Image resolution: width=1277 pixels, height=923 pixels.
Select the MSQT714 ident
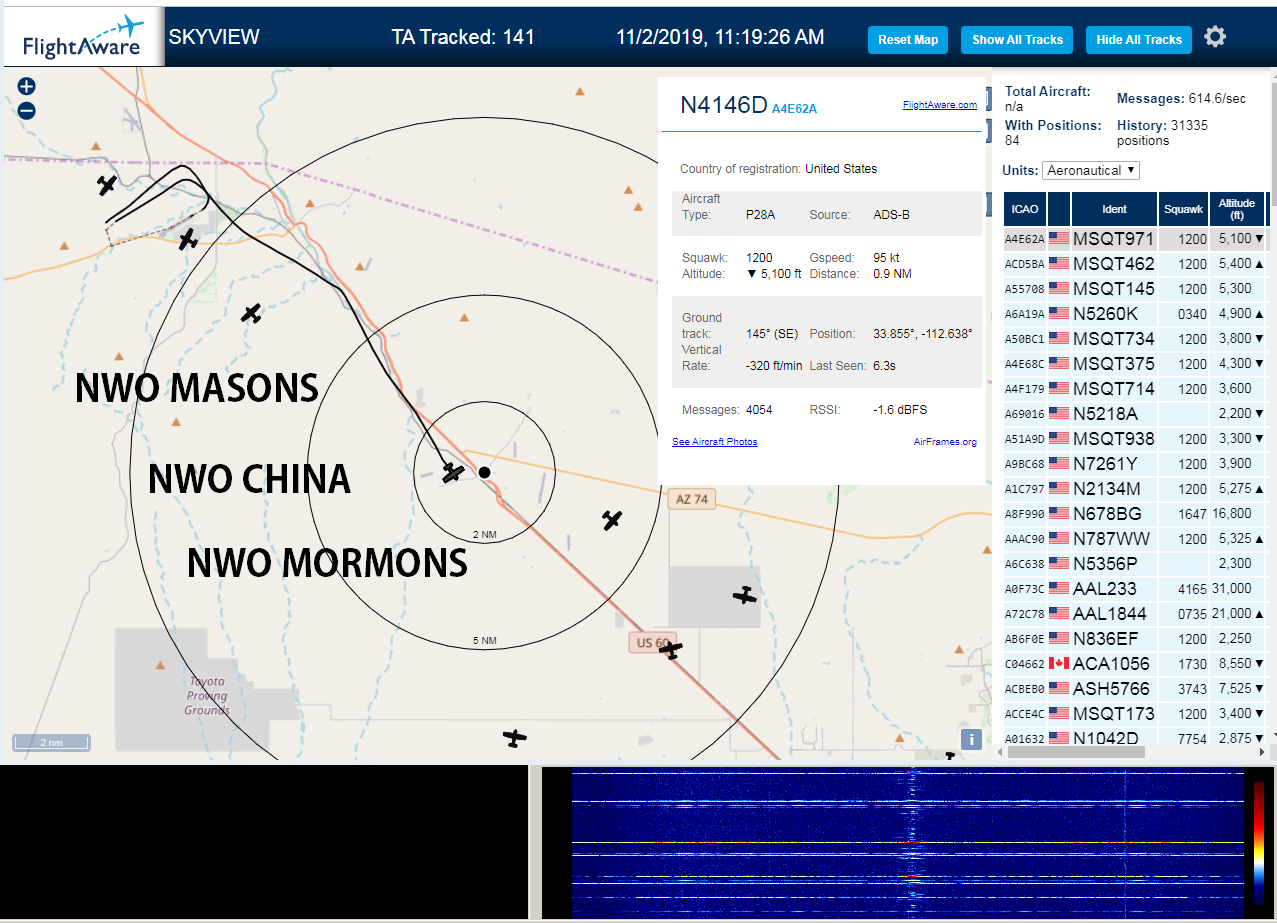1113,389
